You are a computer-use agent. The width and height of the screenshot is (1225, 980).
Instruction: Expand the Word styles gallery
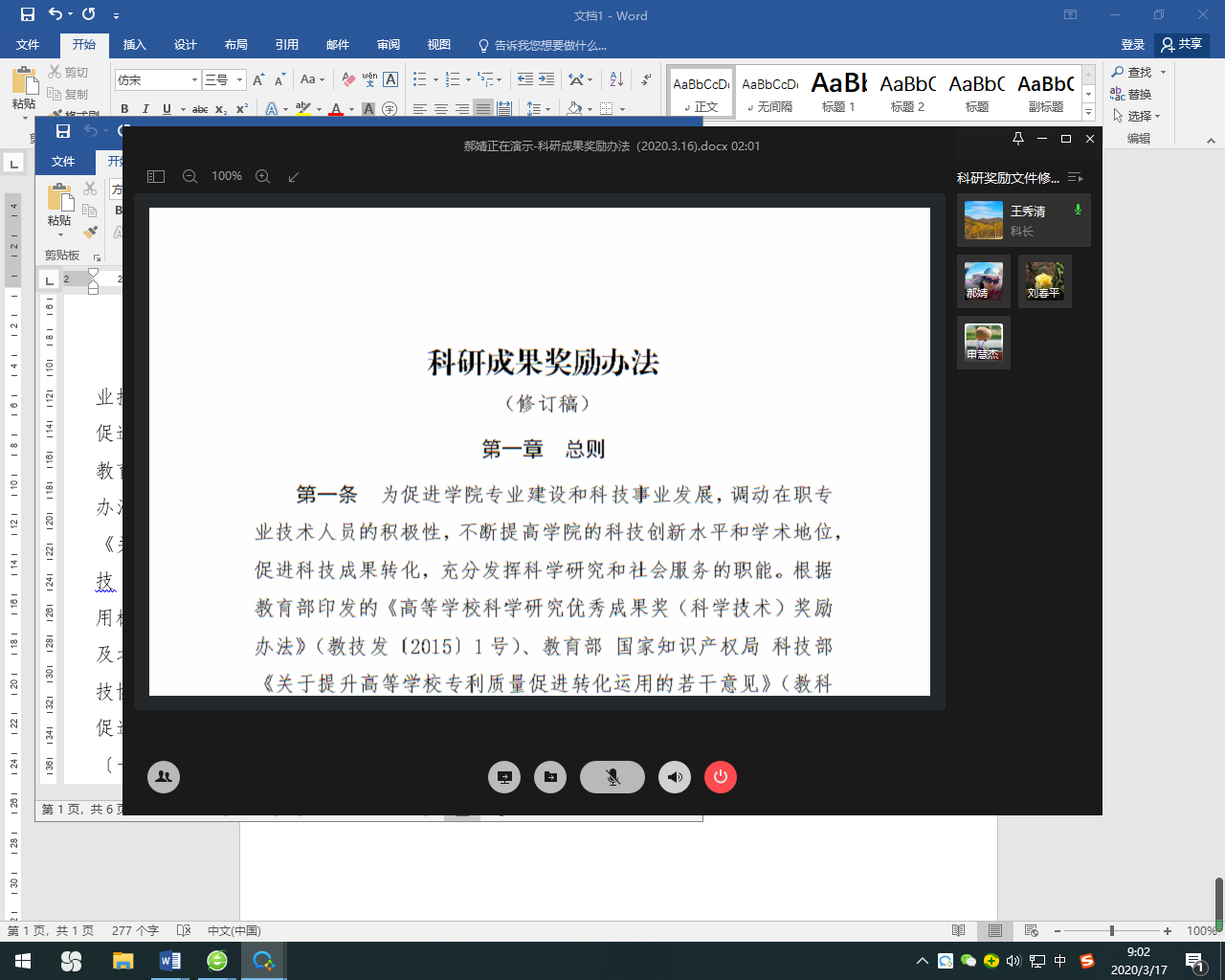click(1088, 112)
